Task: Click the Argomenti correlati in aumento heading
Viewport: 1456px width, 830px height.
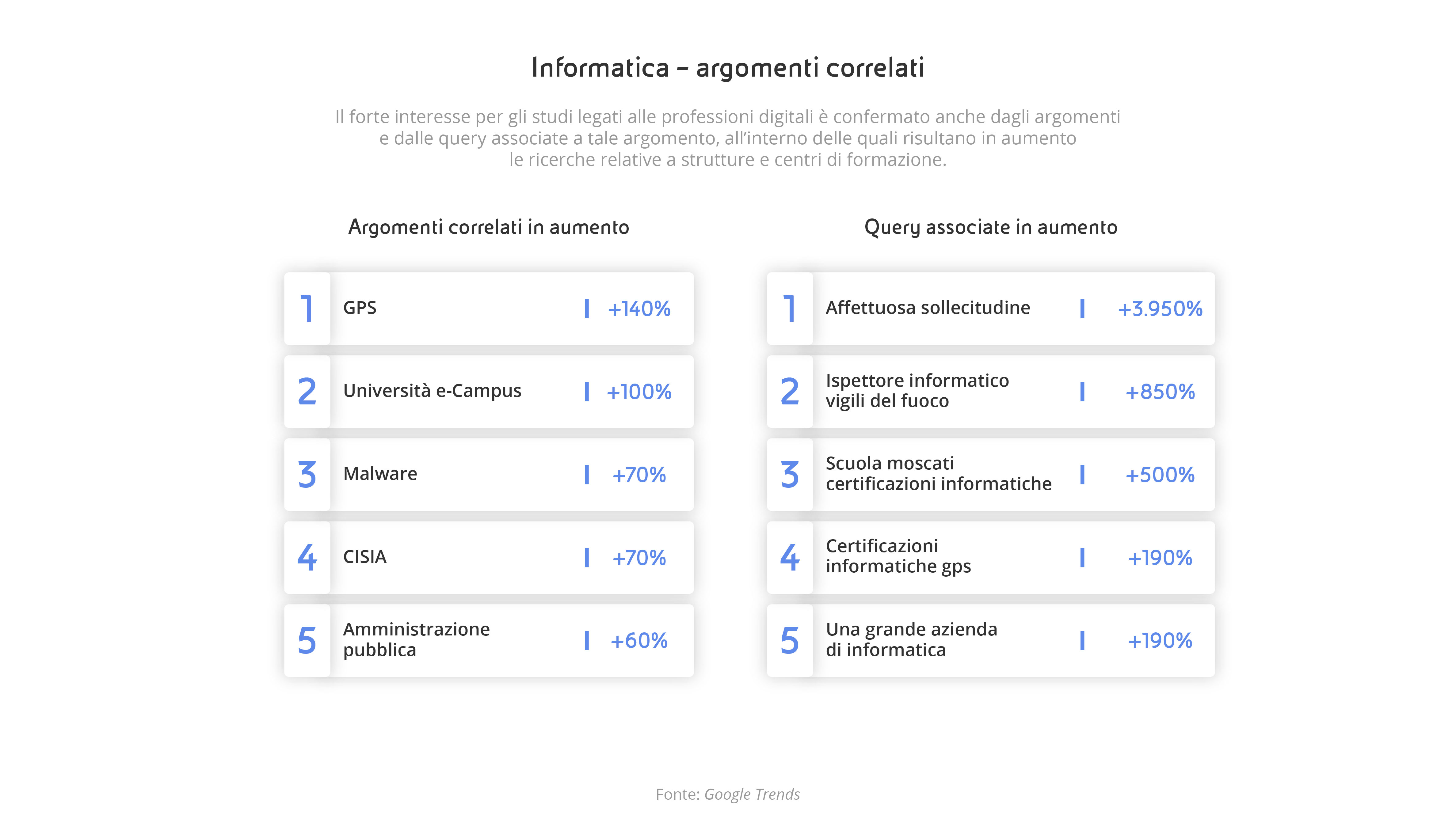Action: pyautogui.click(x=489, y=227)
